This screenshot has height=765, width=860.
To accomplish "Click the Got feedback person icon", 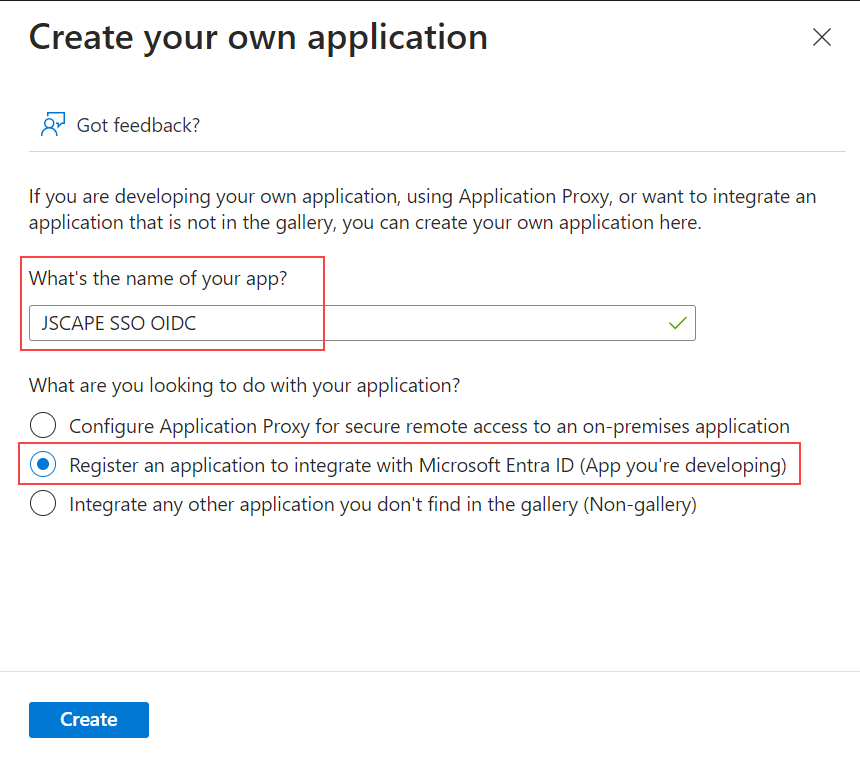I will coord(53,124).
